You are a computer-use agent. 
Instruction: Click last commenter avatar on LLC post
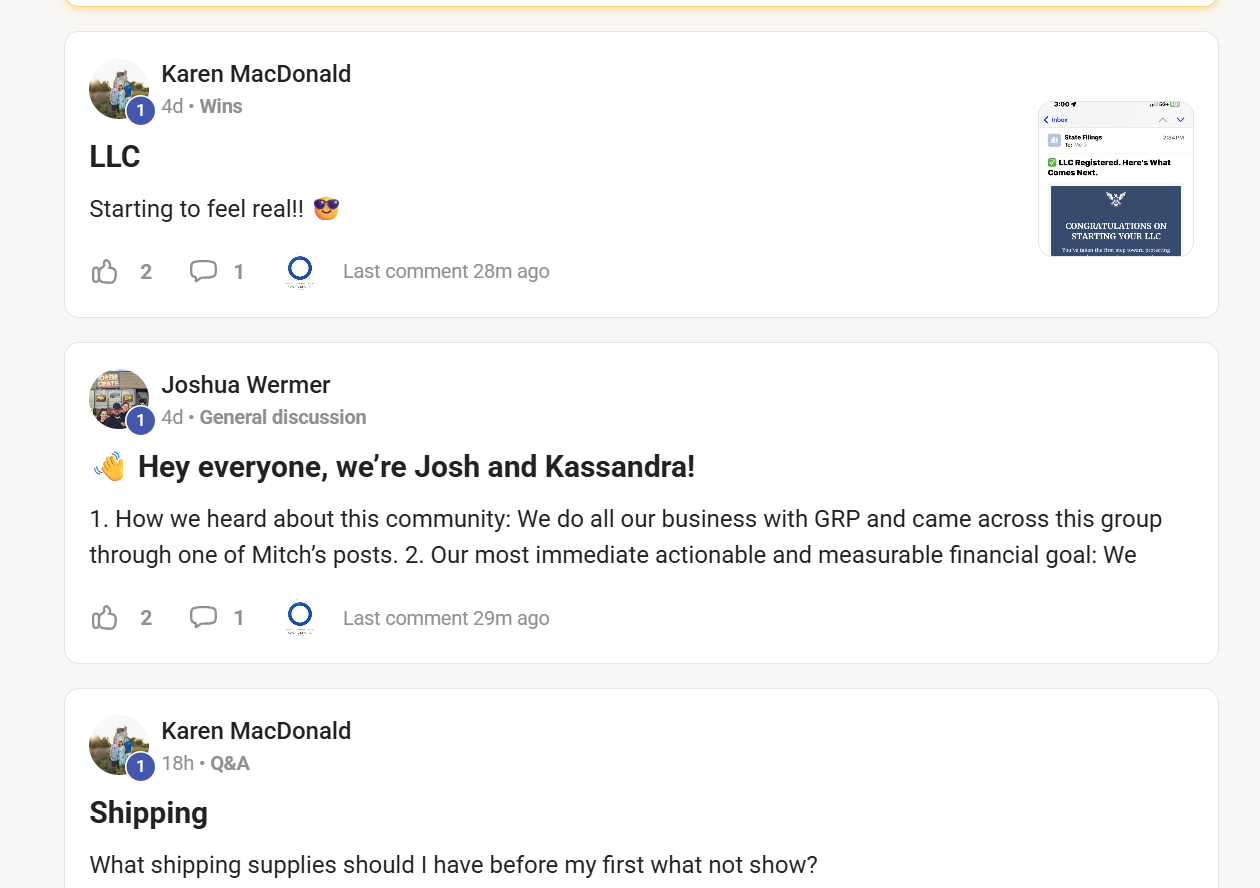tap(300, 271)
